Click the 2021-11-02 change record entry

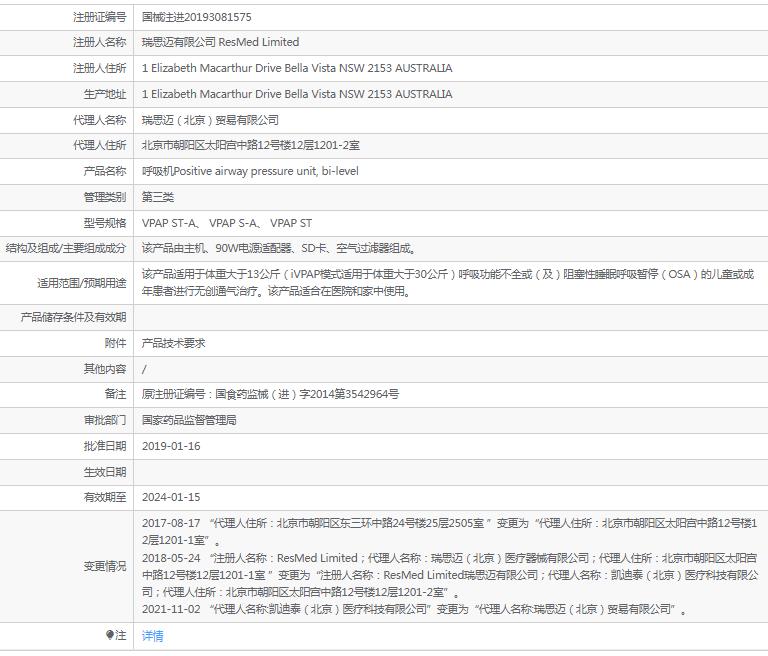pyautogui.click(x=414, y=609)
